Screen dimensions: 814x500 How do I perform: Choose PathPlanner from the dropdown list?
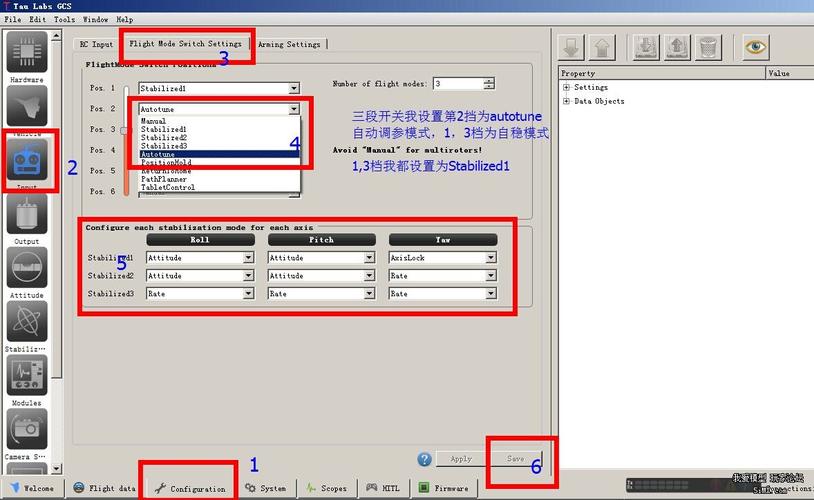(220, 179)
